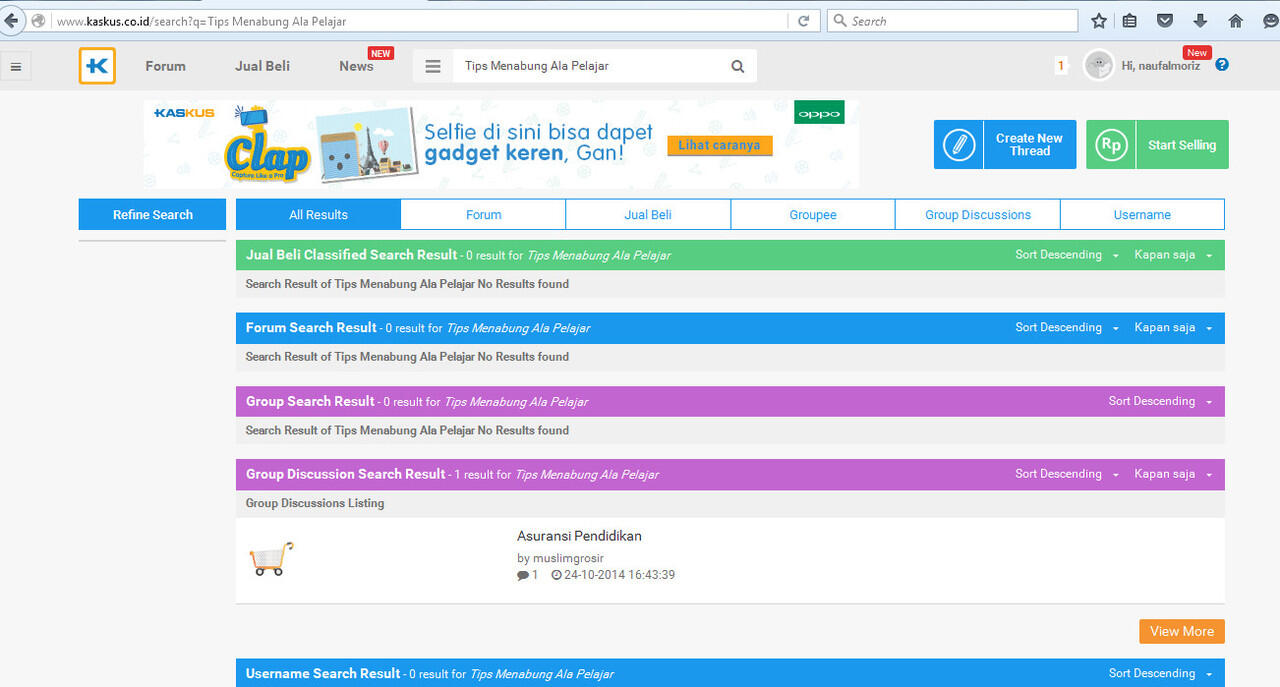Open the search category list icon
The height and width of the screenshot is (687, 1280).
(433, 67)
